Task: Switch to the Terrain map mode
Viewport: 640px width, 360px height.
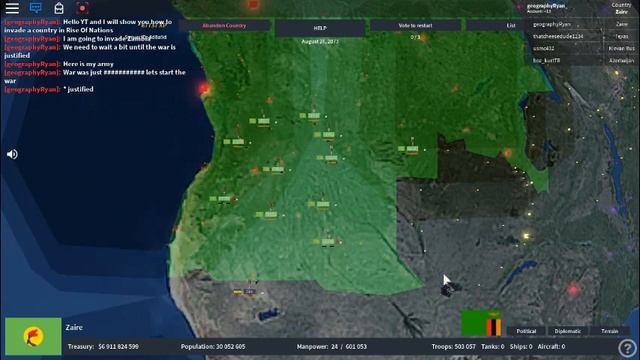Action: pyautogui.click(x=609, y=331)
